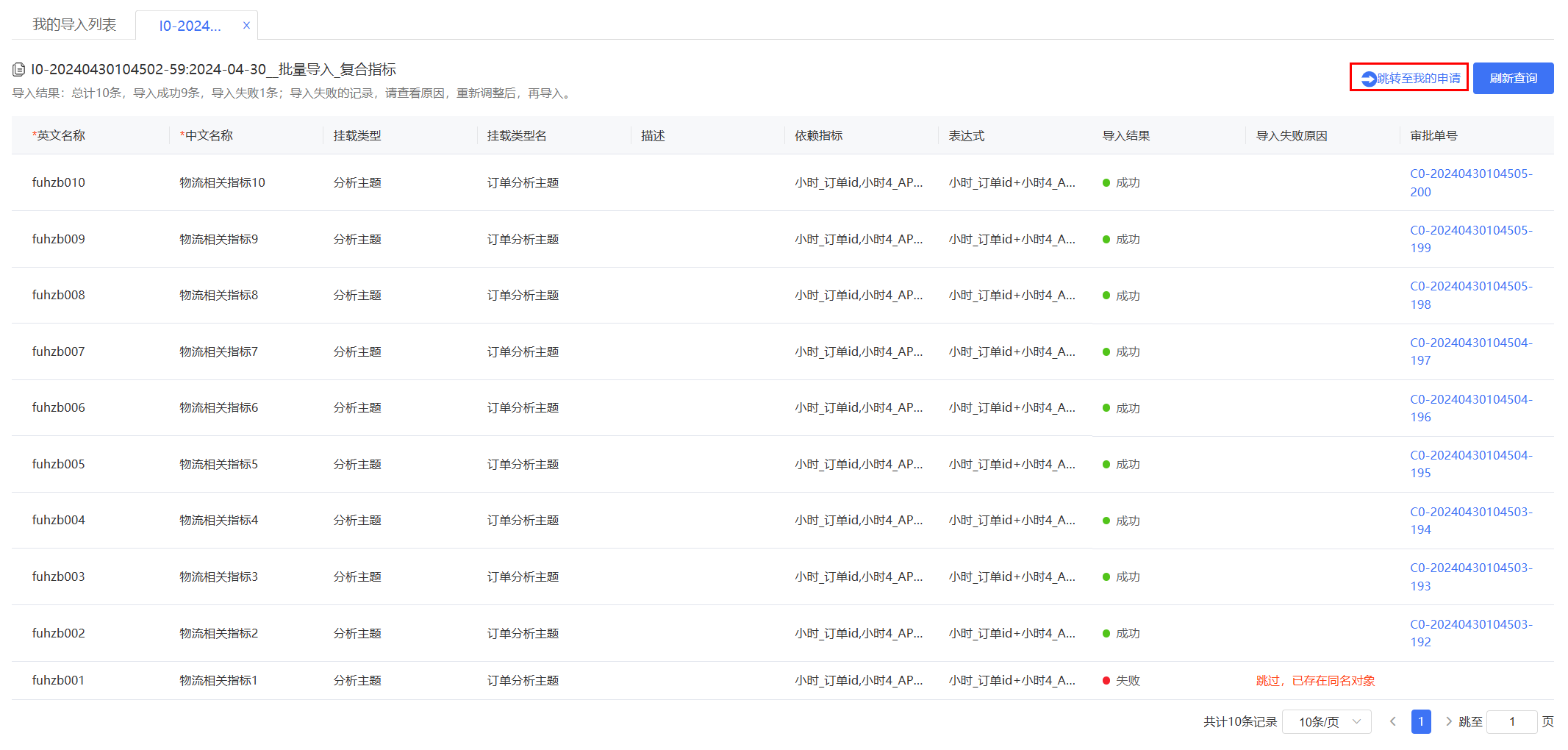This screenshot has height=750, width=1568.
Task: Select the fuhzb002 cell
Action: [59, 633]
